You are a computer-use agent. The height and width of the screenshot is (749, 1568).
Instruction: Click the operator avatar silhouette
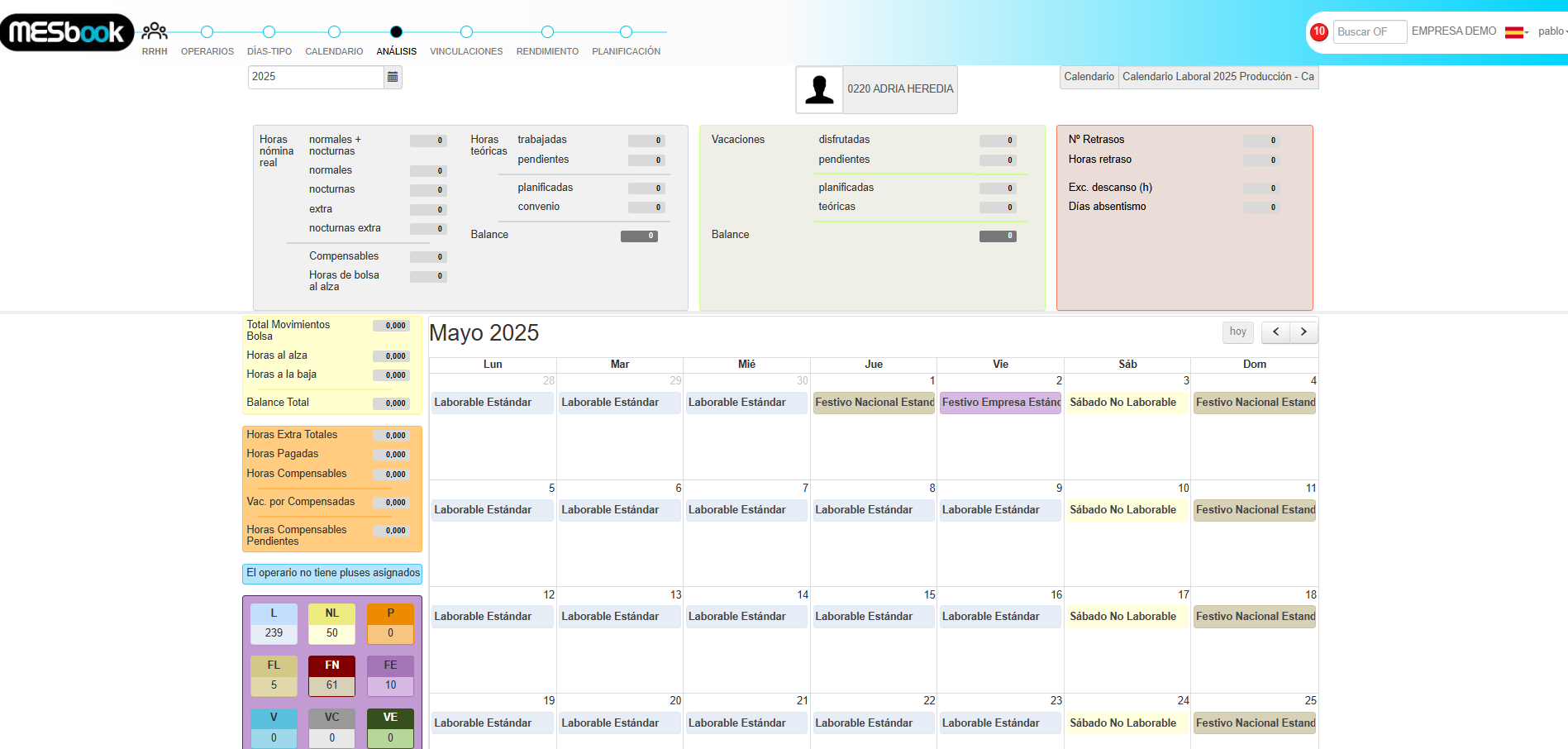(x=819, y=89)
